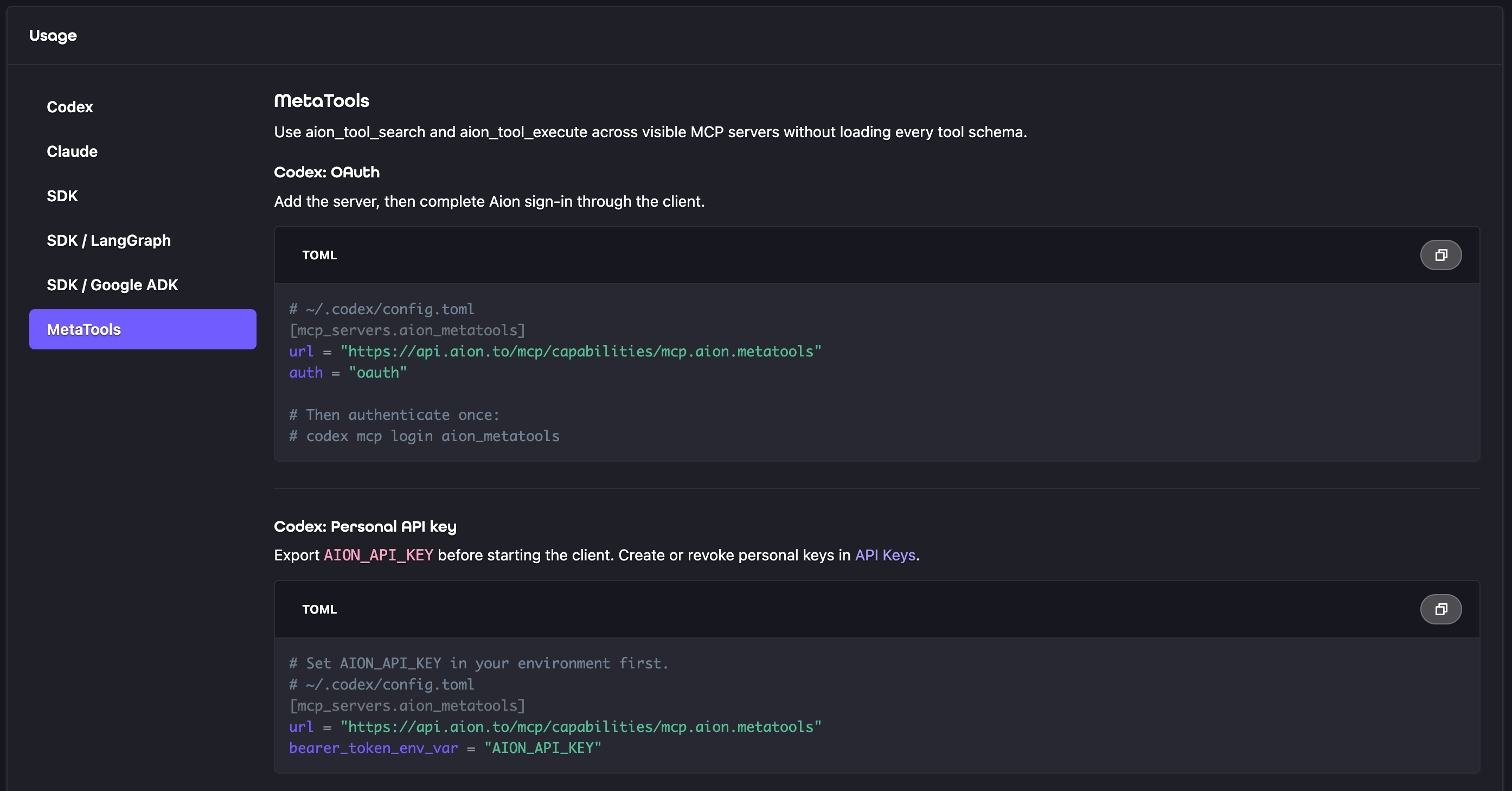Click the '# Then authenticate once:' comment
1512x791 pixels.
point(394,414)
